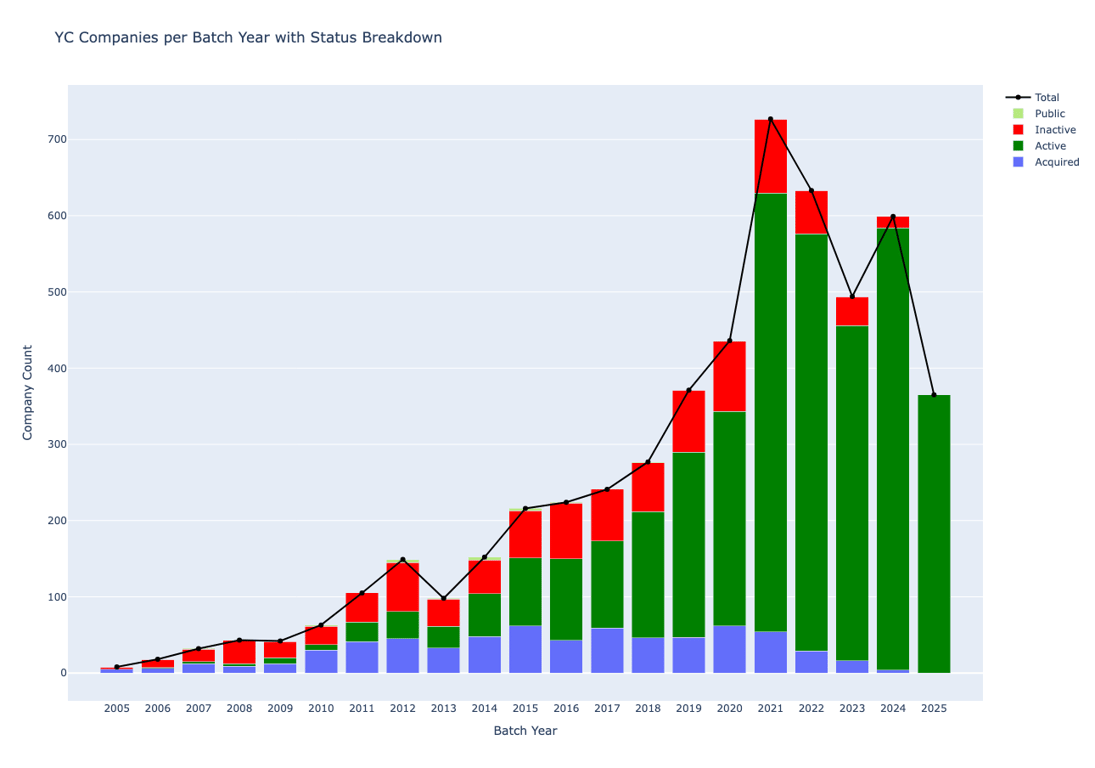The image size is (1095, 768).
Task: Select the green Active bar for 2021
Action: tap(770, 410)
